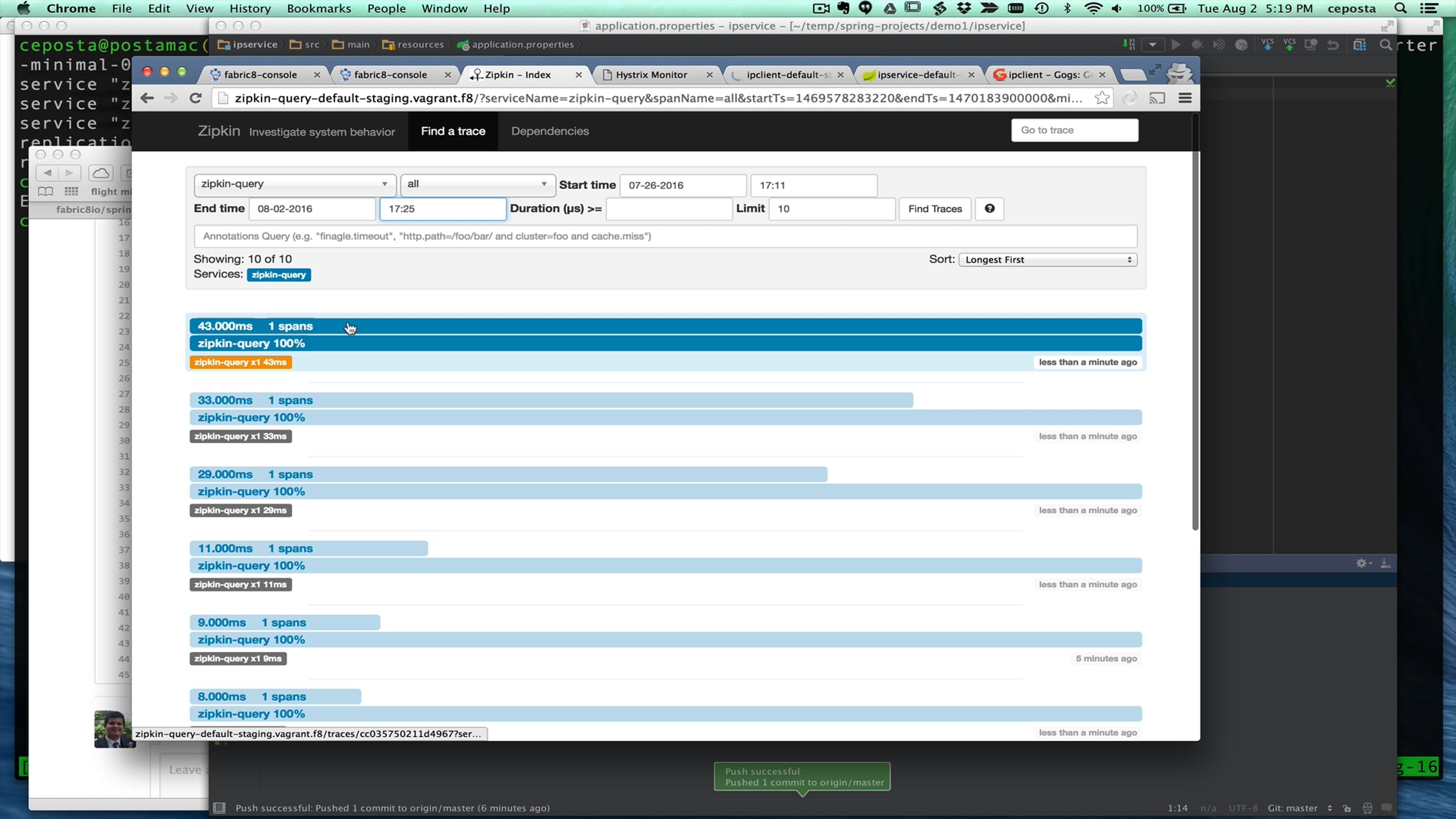Reload the Zipkin page in Chrome
1456x819 pixels.
[x=195, y=98]
